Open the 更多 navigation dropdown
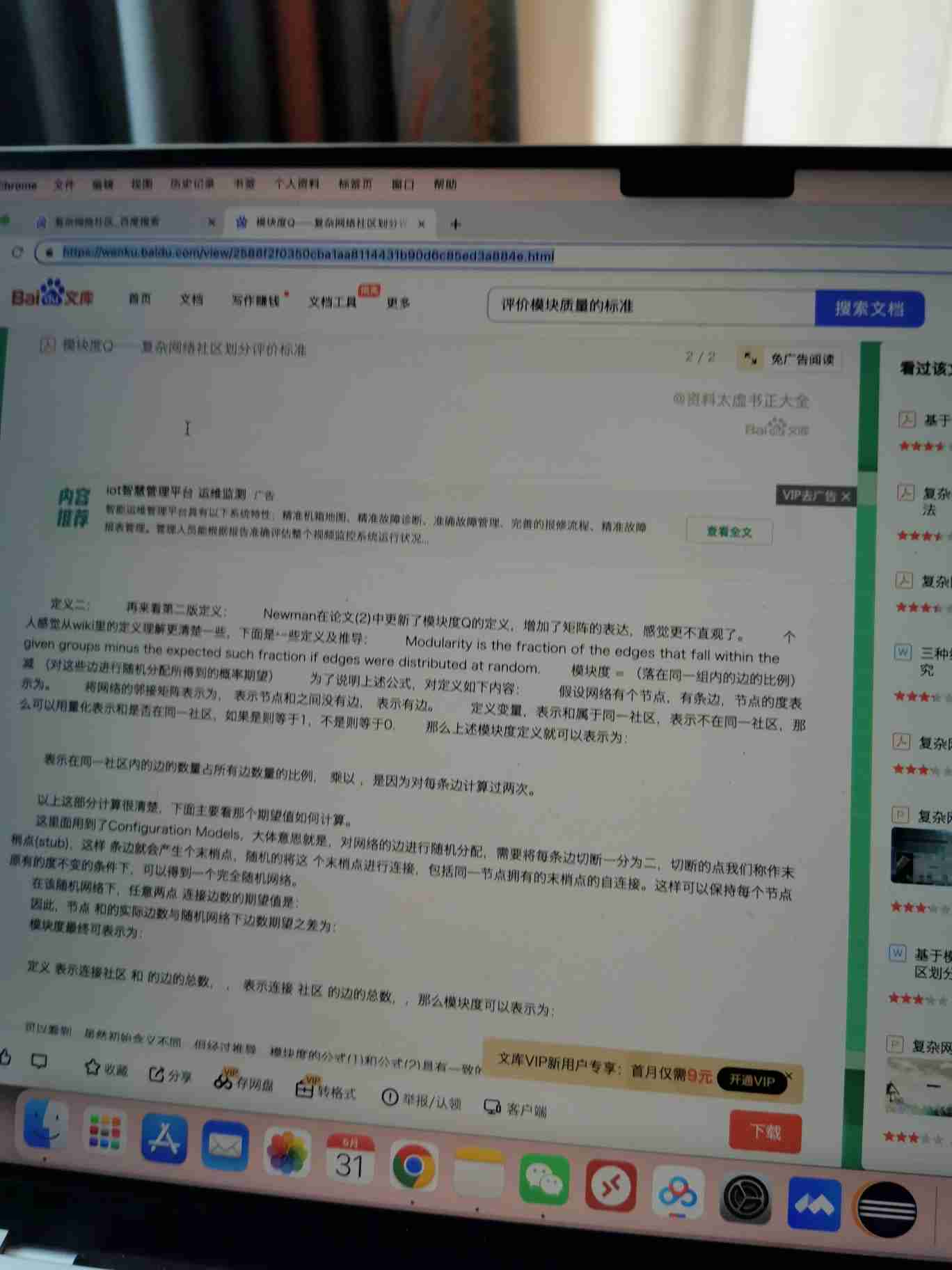Image resolution: width=952 pixels, height=1270 pixels. tap(398, 303)
